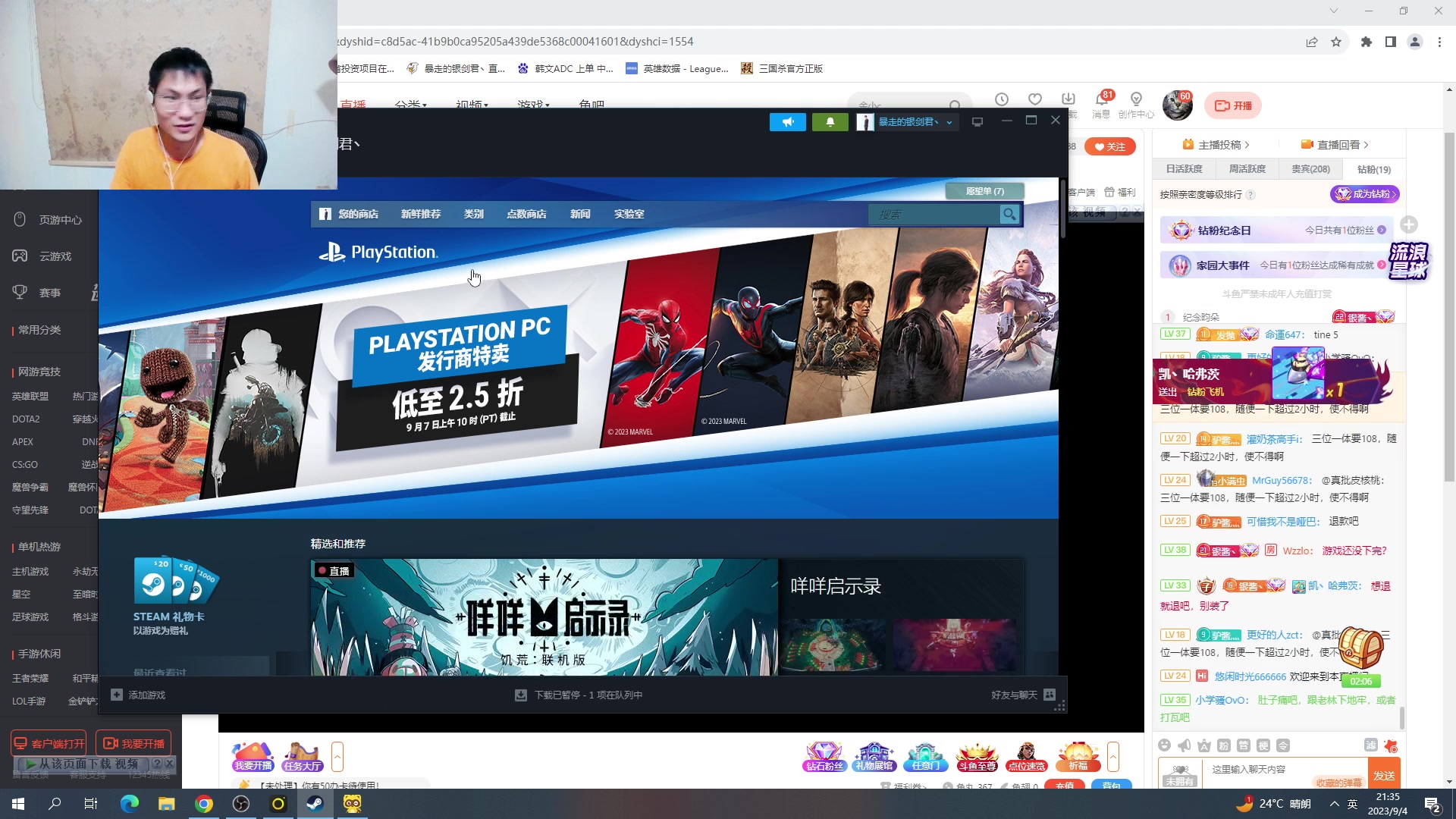Open the green notification bell in Steam window

(x=830, y=121)
